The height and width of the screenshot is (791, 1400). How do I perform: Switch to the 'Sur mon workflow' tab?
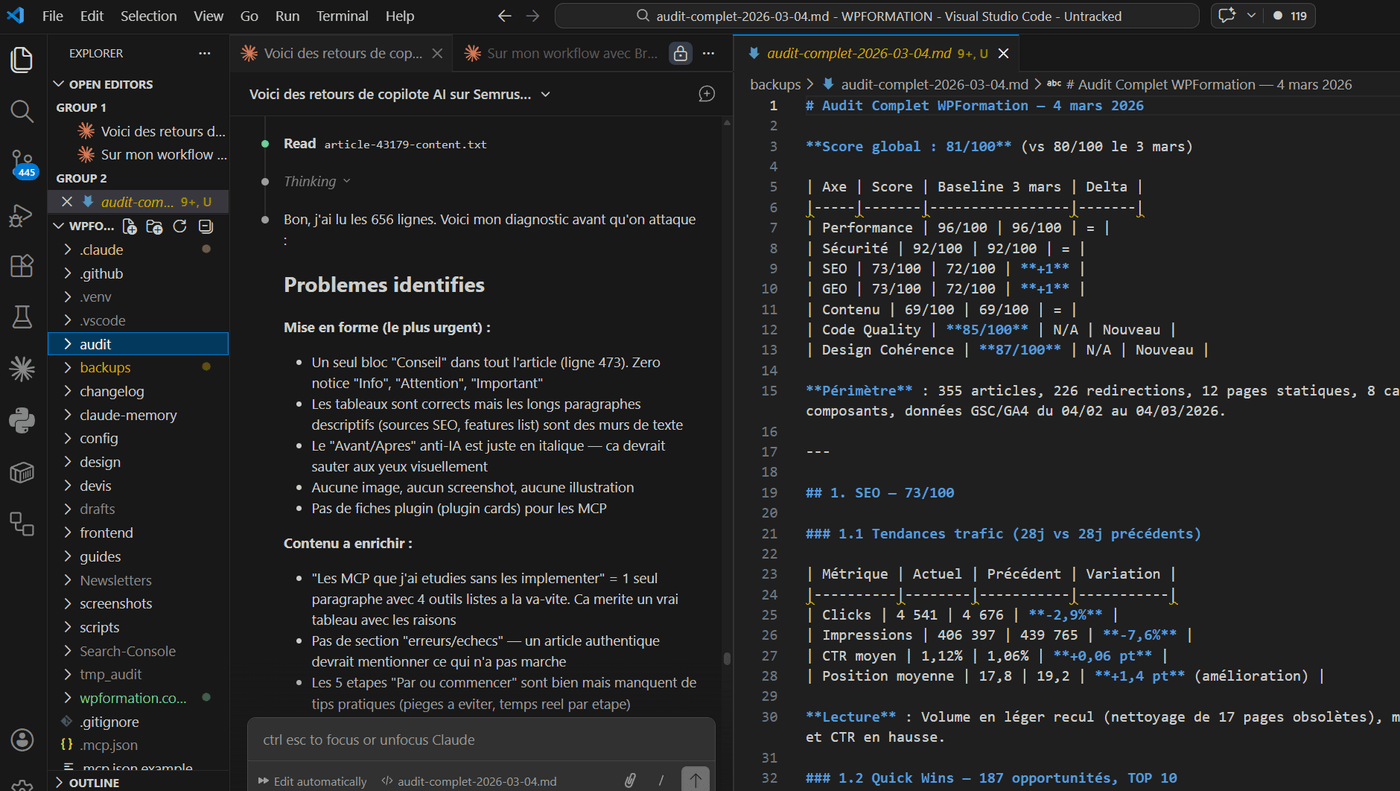570,52
